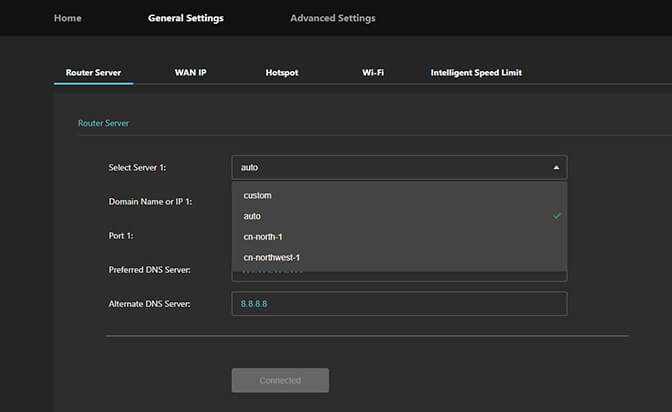672x412 pixels.
Task: Switch to the Hotspot tab
Action: click(282, 72)
